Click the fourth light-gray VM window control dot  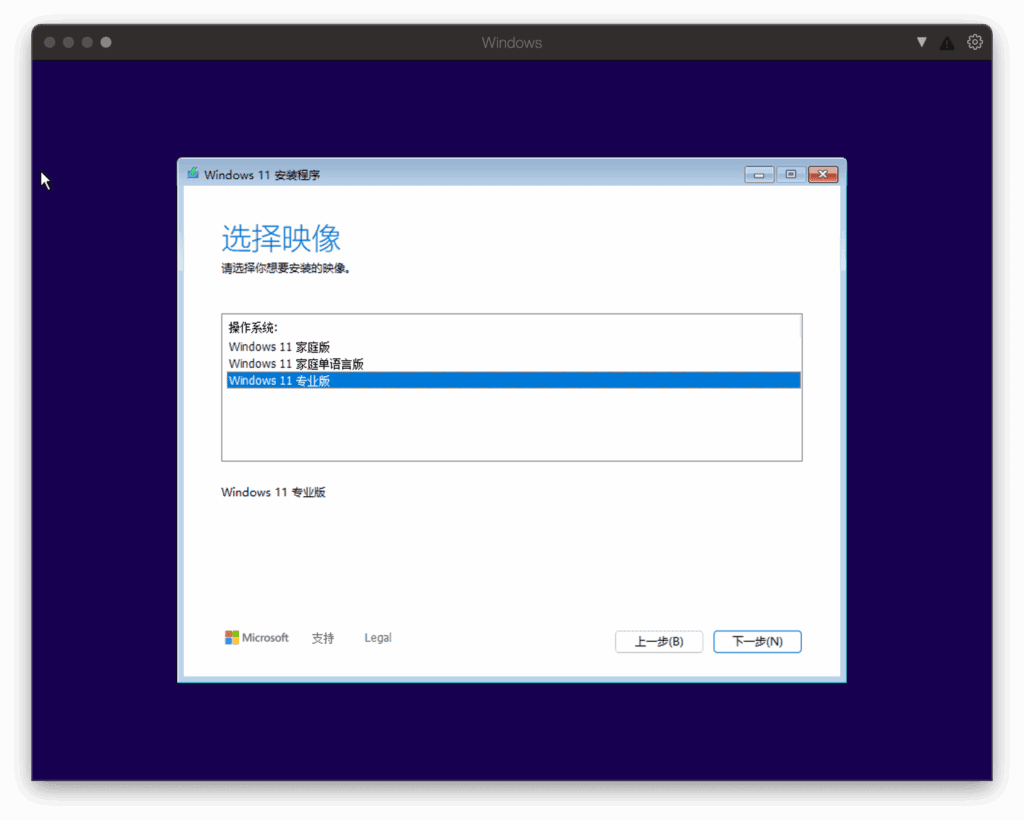[106, 42]
